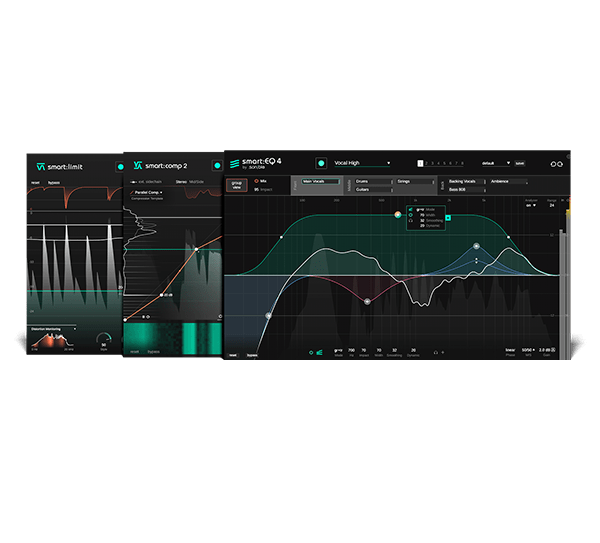
Task: Select the Strings track slot
Action: 416,181
